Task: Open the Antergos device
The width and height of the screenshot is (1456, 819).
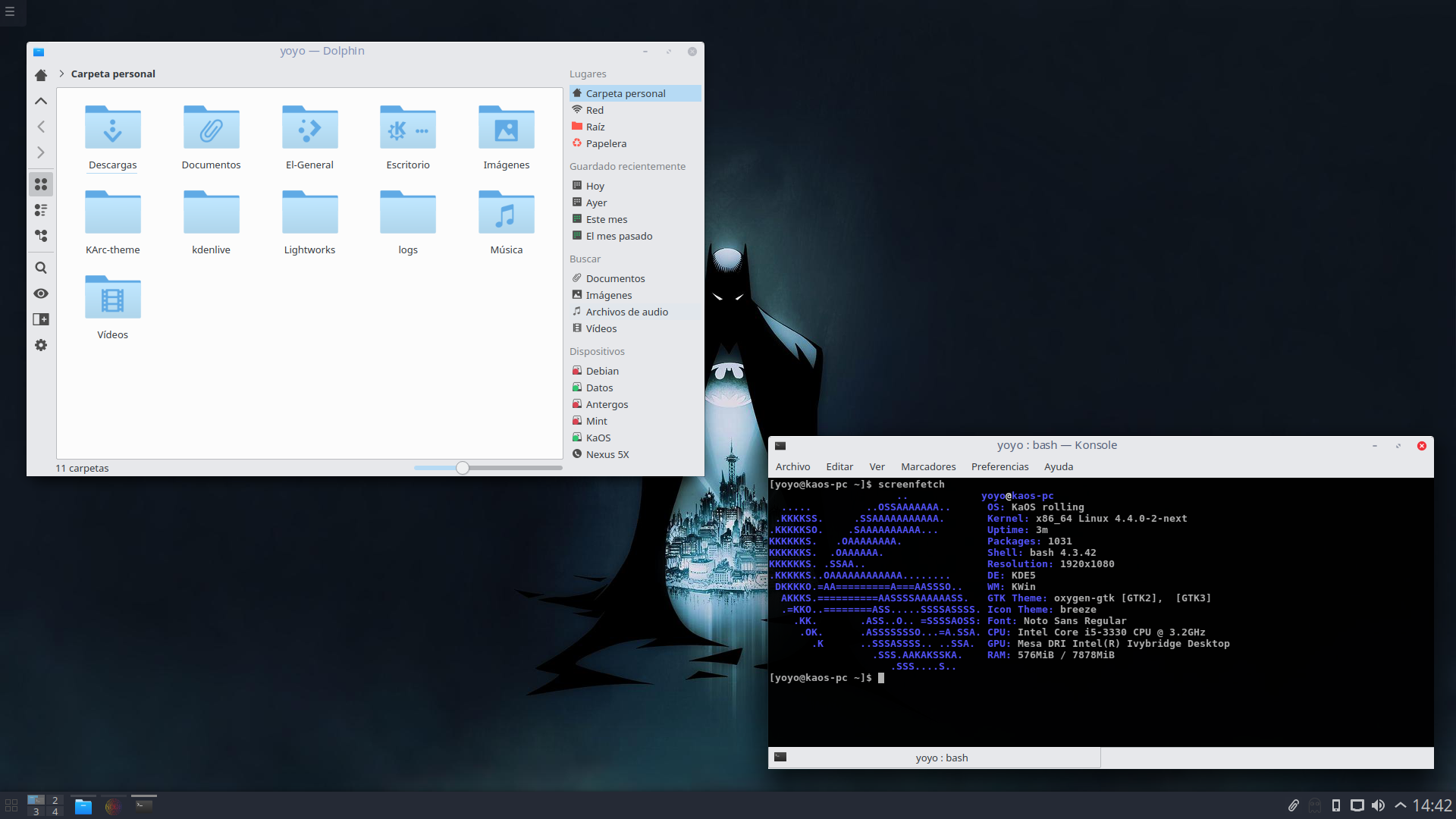Action: [635, 404]
